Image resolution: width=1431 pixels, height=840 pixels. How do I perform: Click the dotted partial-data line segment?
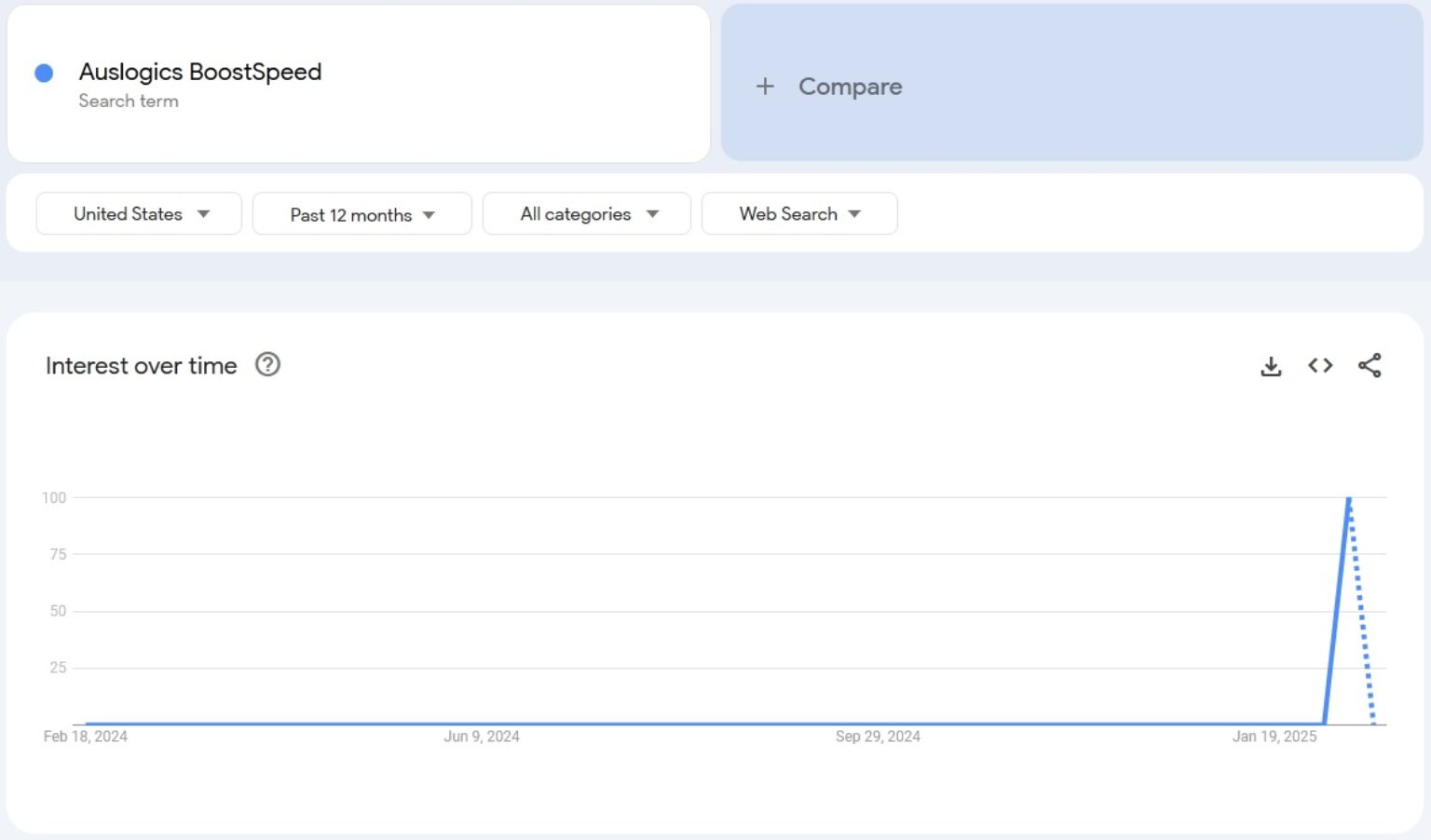(x=1361, y=615)
